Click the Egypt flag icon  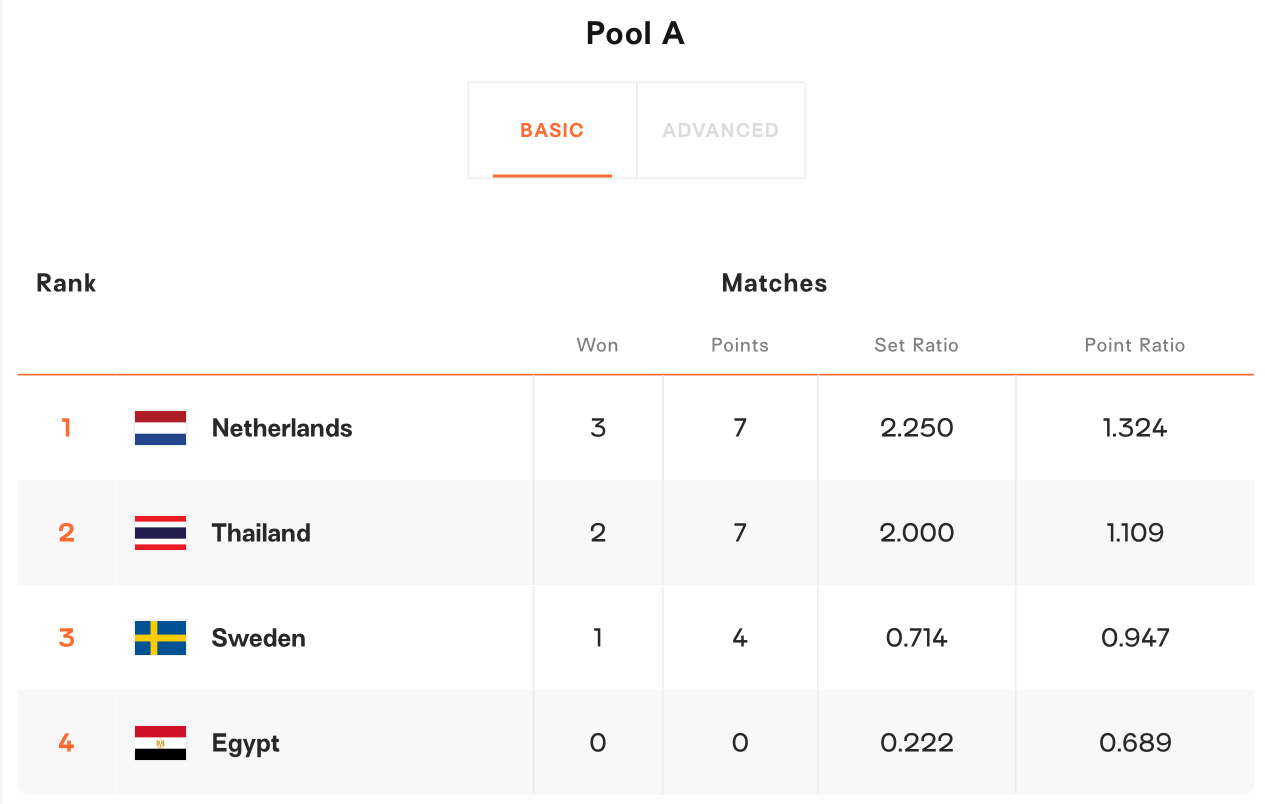[160, 743]
